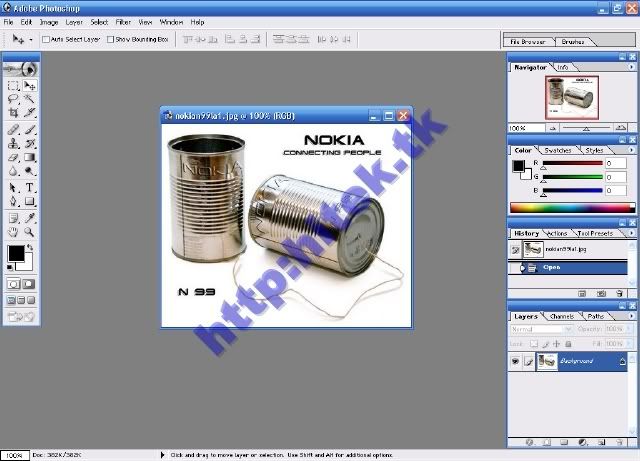640x461 pixels.
Task: Enable Auto Select Layer checkbox
Action: [x=46, y=39]
